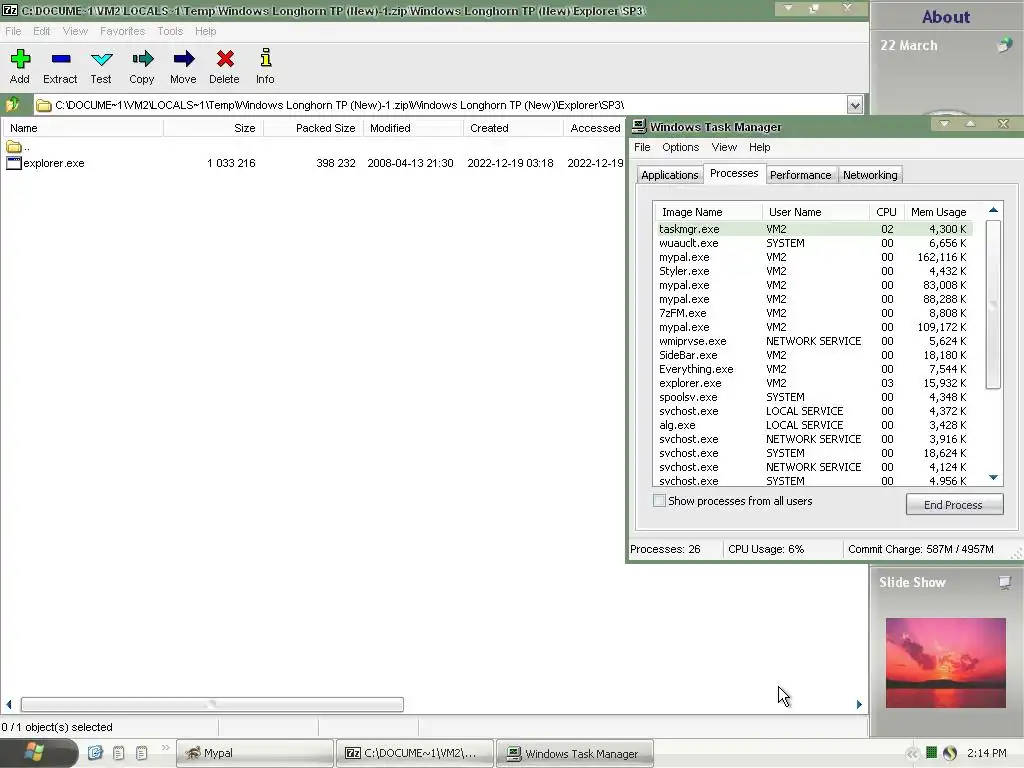Select the SideBar.exe process row
Screen dimensions: 1024x768
(x=813, y=355)
